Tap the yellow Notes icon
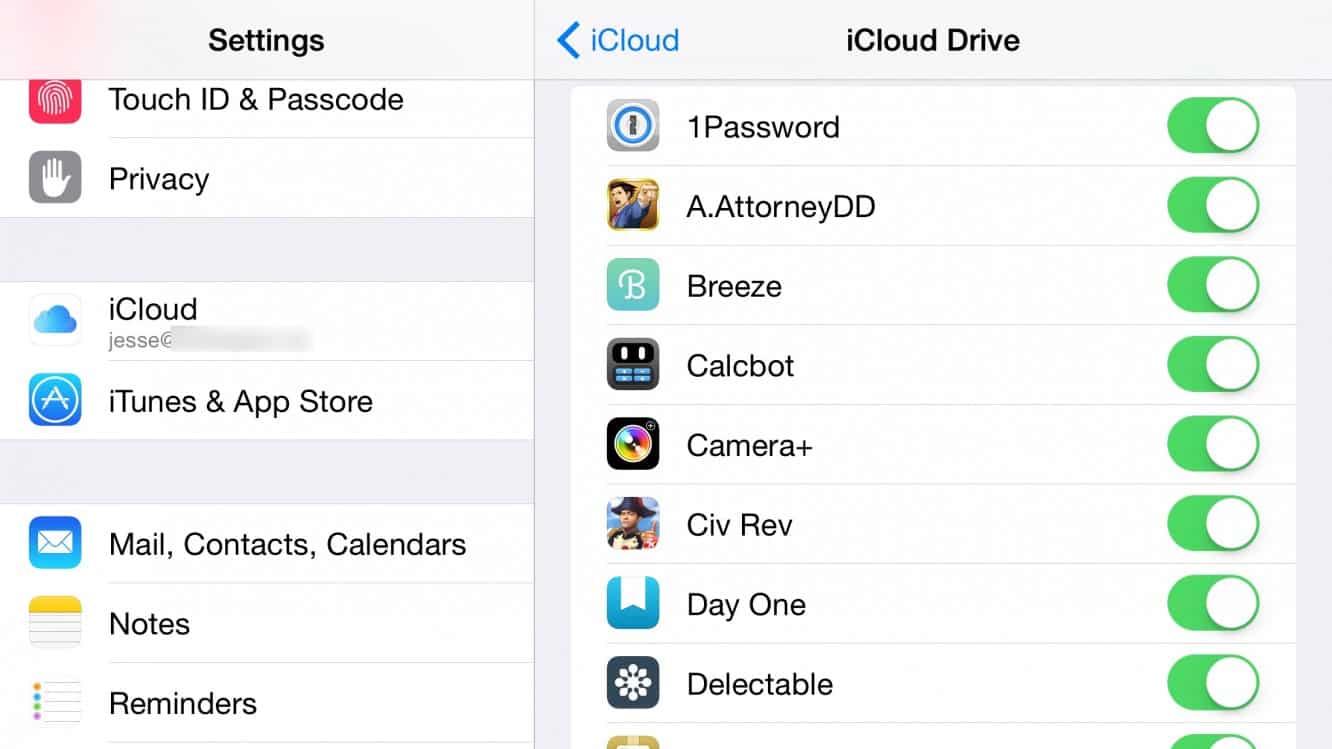Screen dimensions: 1332x749 (x=55, y=622)
